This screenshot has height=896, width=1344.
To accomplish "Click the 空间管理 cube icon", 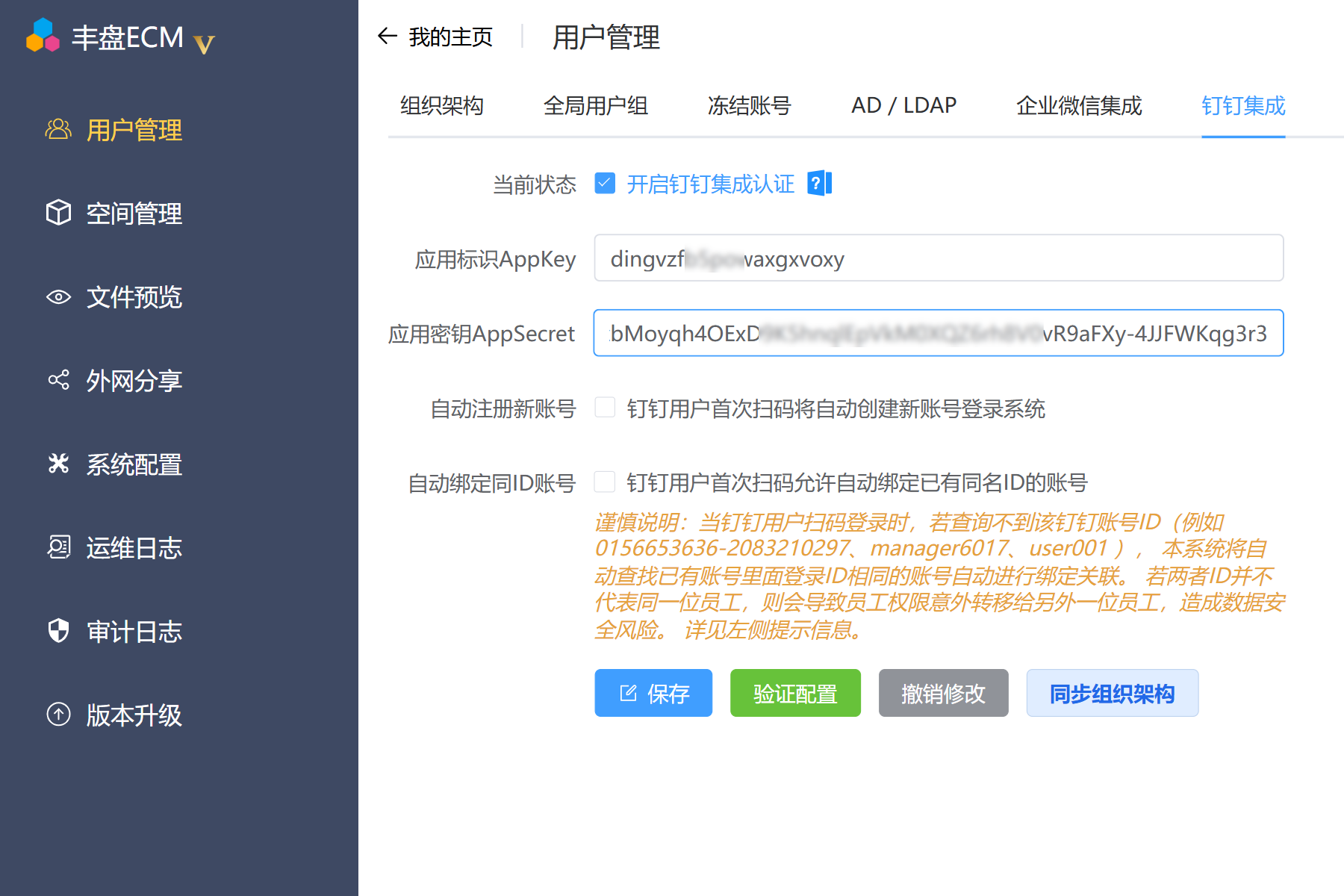I will click(x=58, y=214).
